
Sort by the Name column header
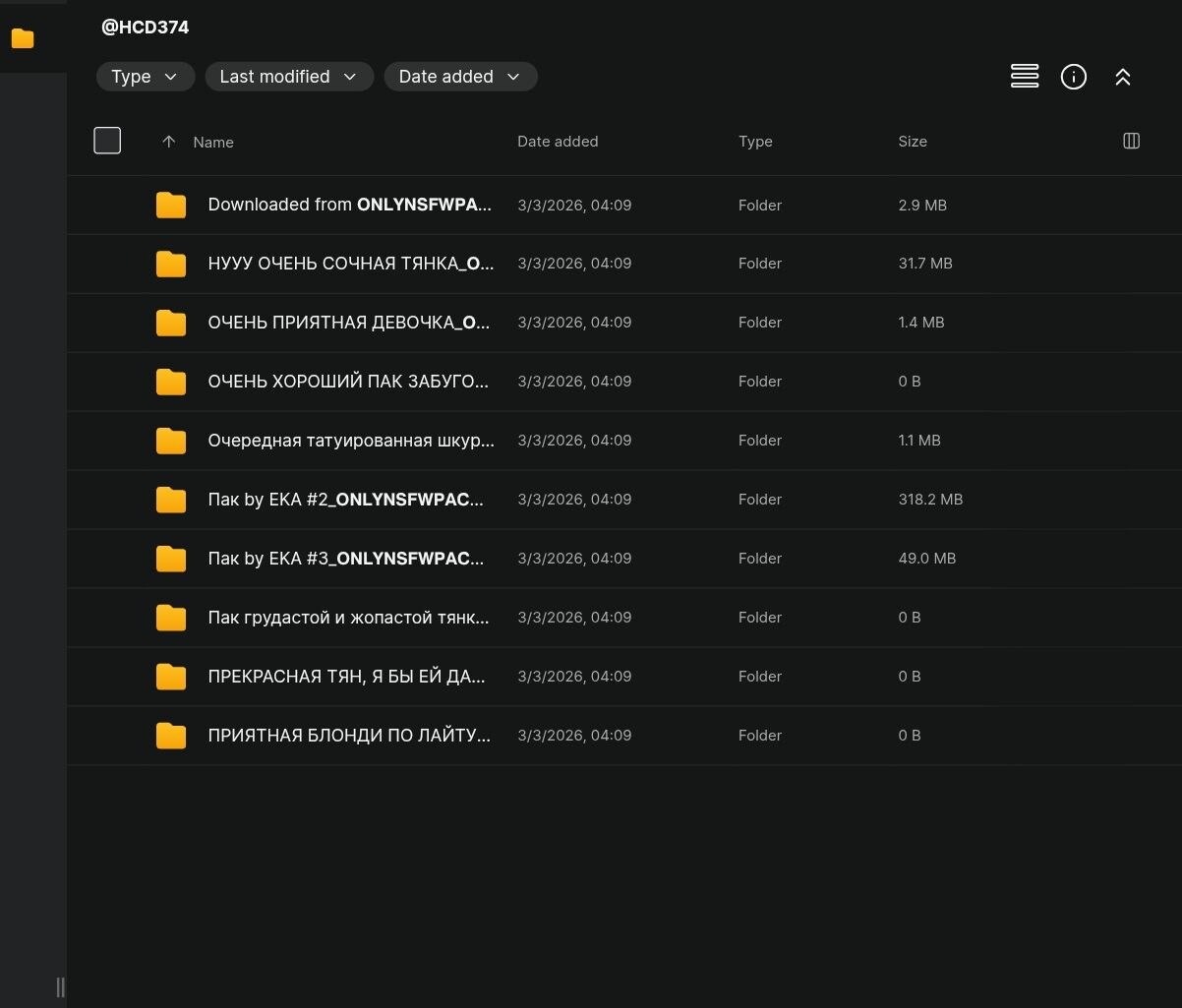click(x=212, y=143)
